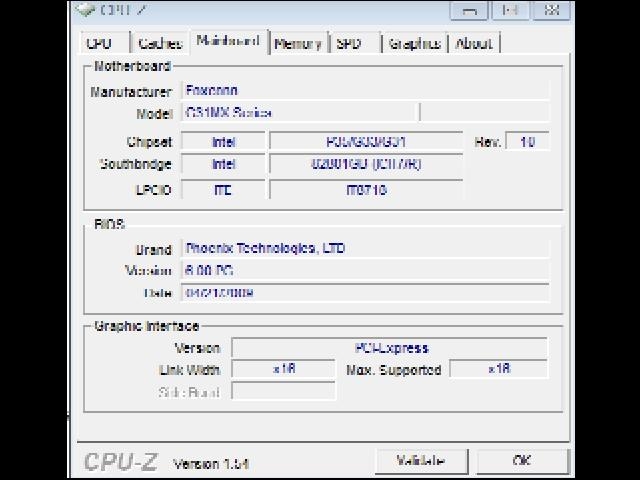Click the empty field beside Model

coord(485,113)
